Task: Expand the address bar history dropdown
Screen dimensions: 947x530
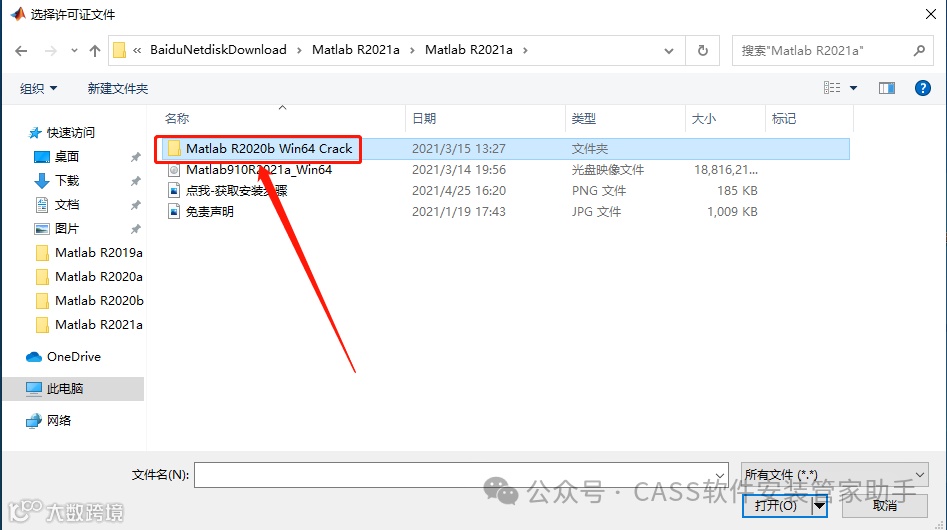Action: point(669,51)
